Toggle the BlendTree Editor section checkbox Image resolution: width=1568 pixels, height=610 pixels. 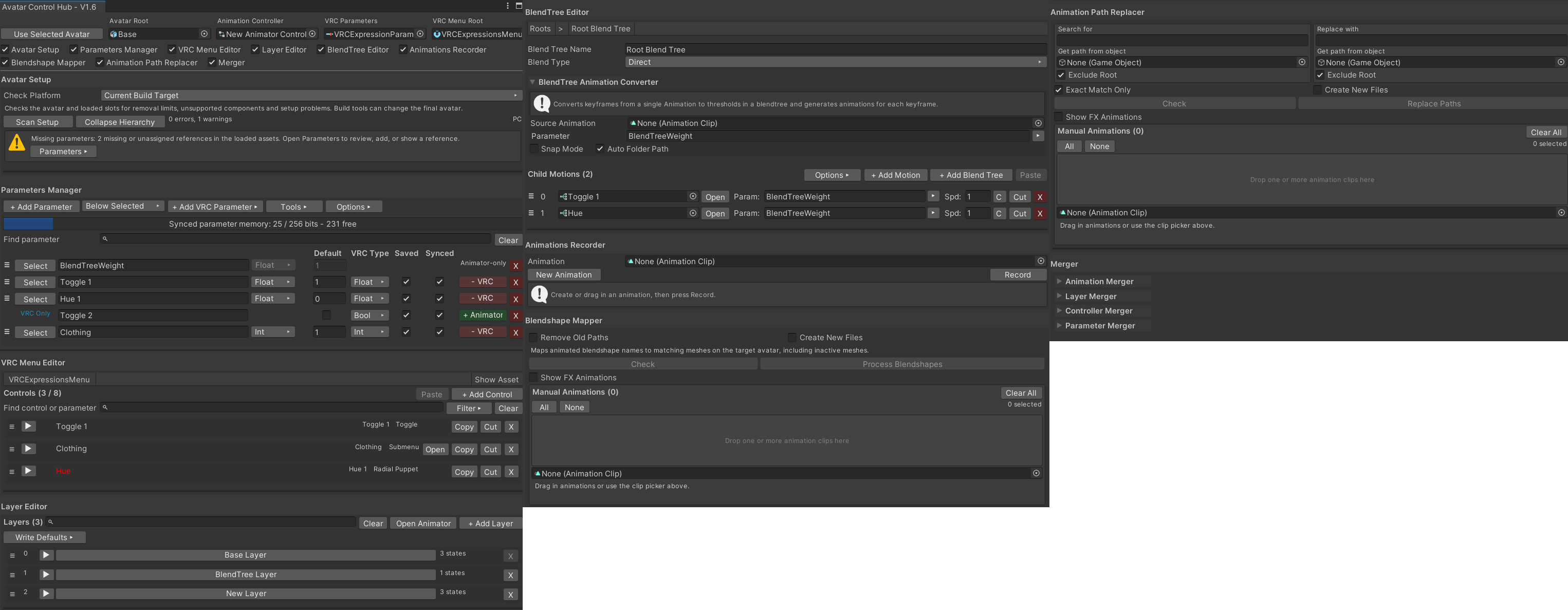pos(321,49)
